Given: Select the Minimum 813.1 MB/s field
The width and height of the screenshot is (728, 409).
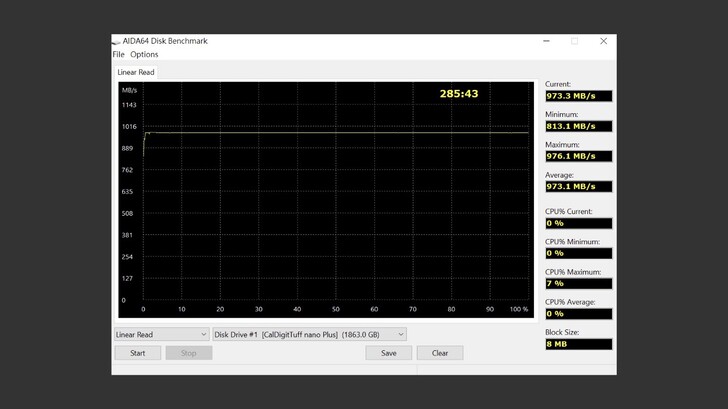Looking at the screenshot, I should pos(578,126).
